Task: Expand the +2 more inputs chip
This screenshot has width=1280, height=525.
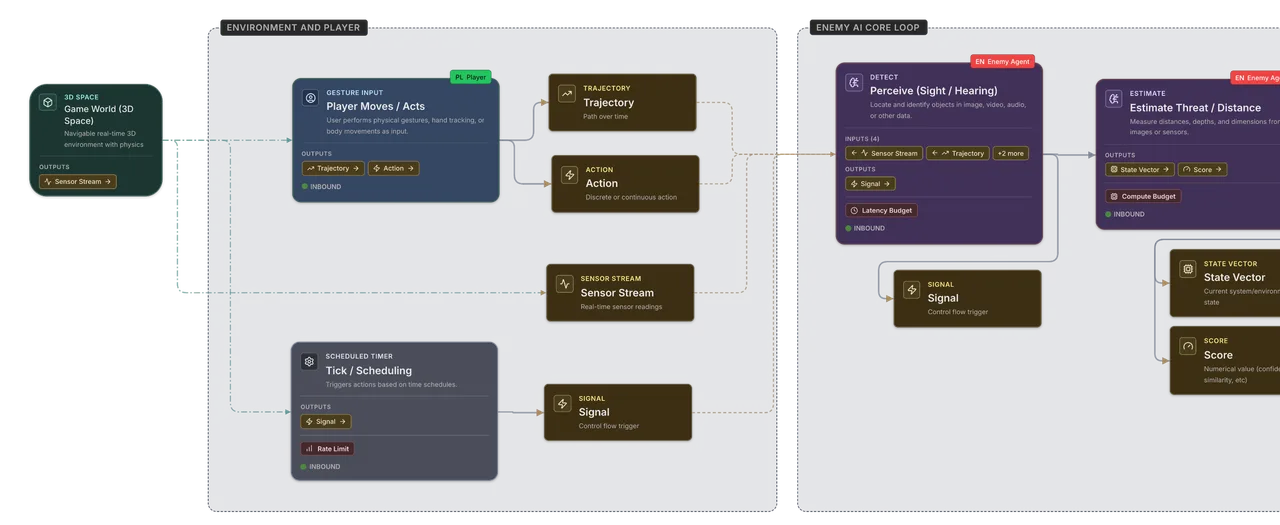Action: pyautogui.click(x=1010, y=154)
